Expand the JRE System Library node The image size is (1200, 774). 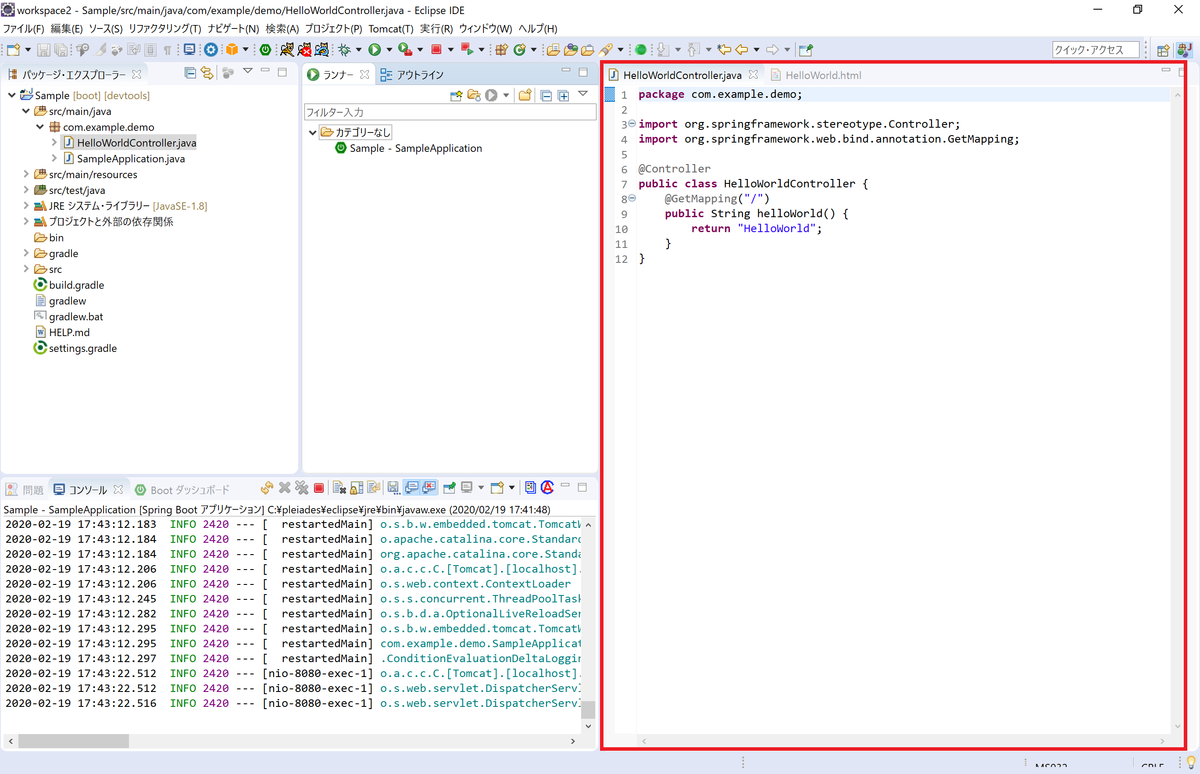(26, 206)
